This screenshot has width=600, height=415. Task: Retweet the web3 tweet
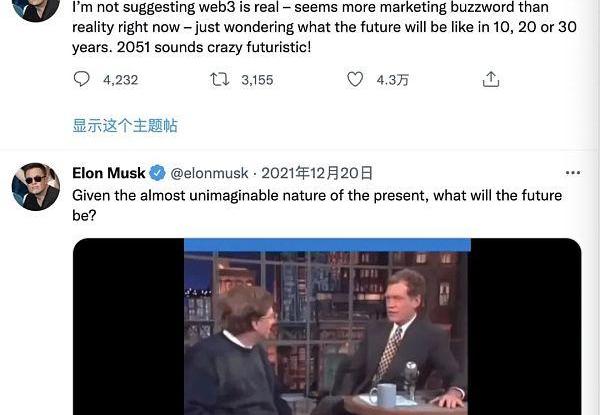coord(219,79)
